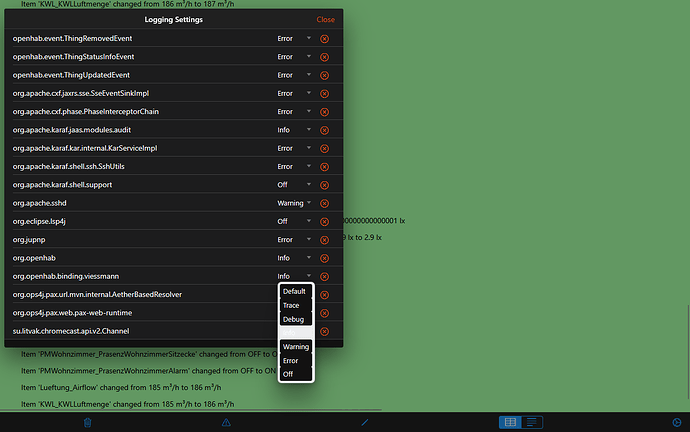This screenshot has height=432, width=690.
Task: Remove the su.litvak.chromecast Channel logger
Action: pyautogui.click(x=324, y=331)
